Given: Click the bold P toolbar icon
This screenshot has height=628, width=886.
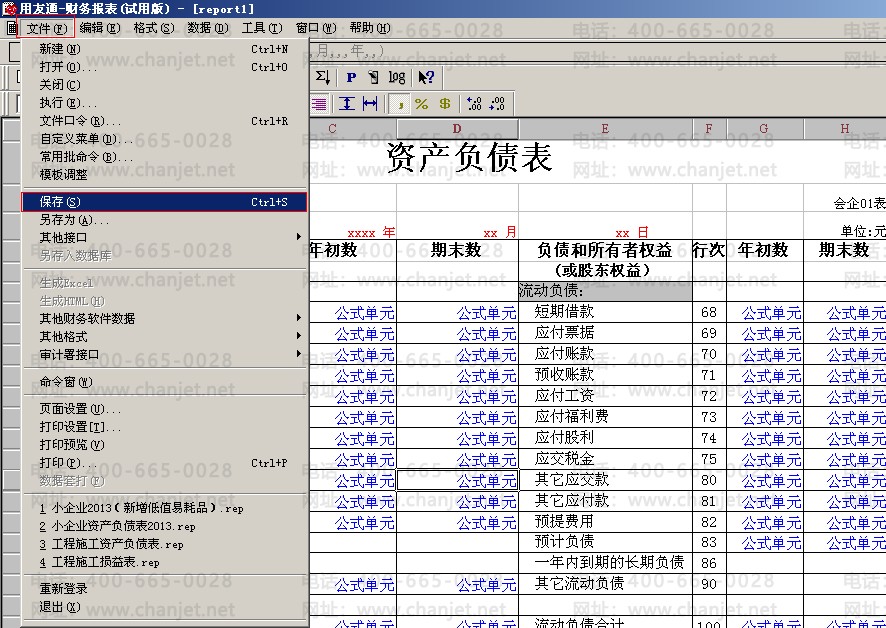Looking at the screenshot, I should [x=351, y=77].
